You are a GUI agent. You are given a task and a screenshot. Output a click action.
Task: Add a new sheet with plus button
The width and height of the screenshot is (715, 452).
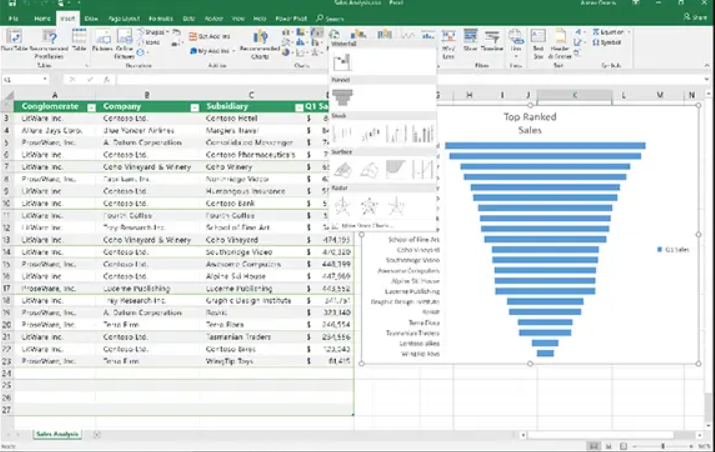pyautogui.click(x=97, y=435)
